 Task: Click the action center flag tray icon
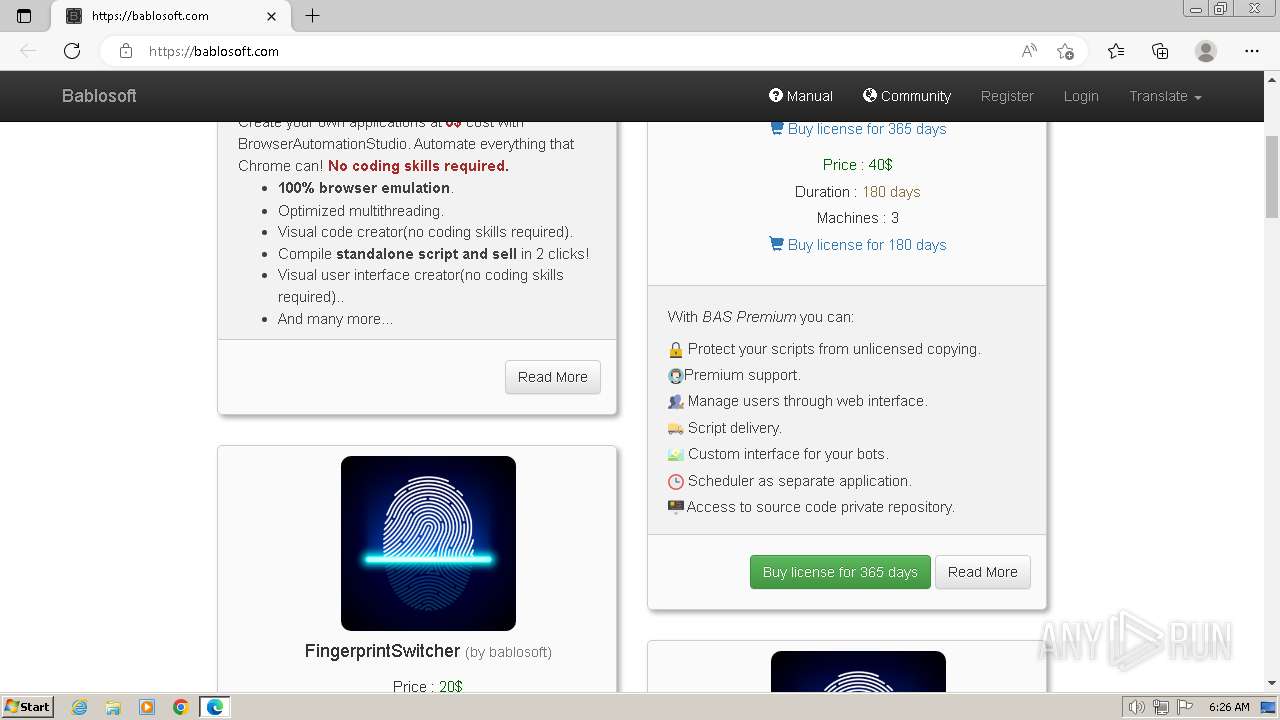1183,707
